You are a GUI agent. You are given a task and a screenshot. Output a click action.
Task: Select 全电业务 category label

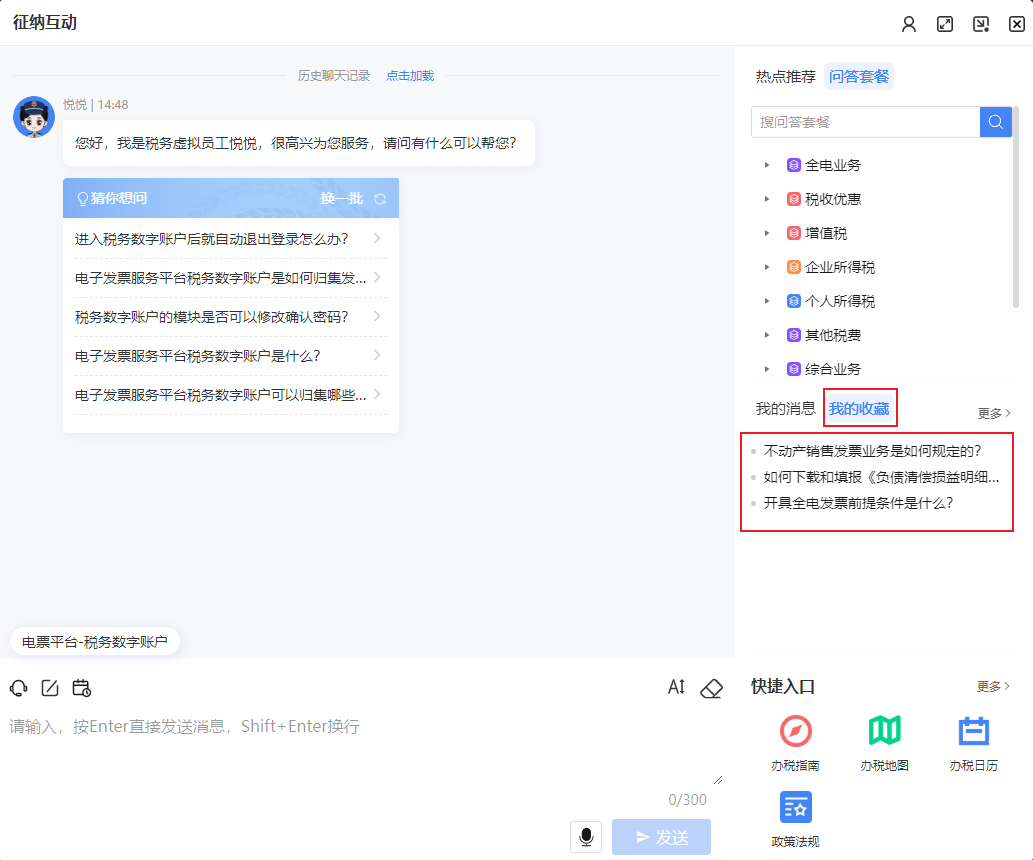click(x=833, y=165)
